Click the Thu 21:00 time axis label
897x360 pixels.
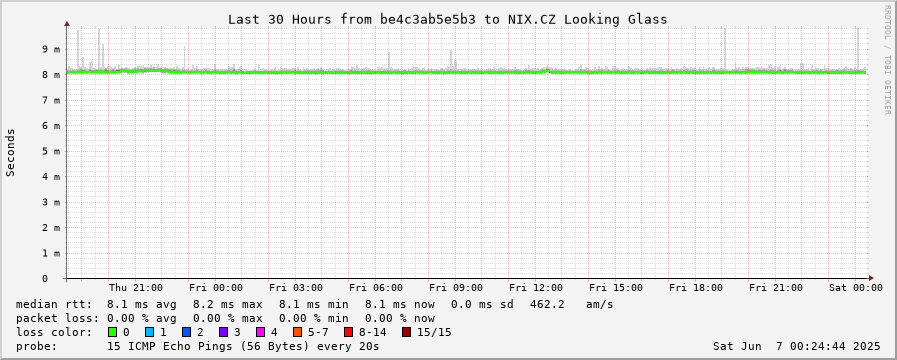point(136,288)
